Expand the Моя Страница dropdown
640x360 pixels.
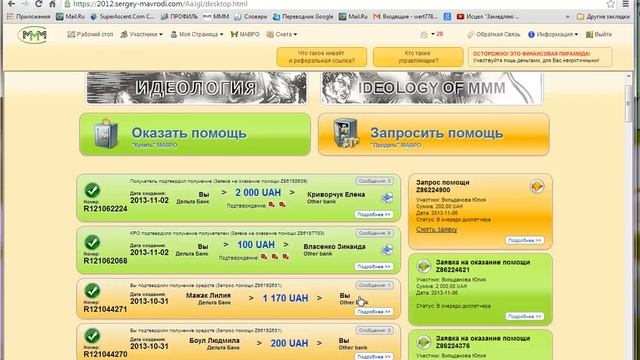click(197, 35)
